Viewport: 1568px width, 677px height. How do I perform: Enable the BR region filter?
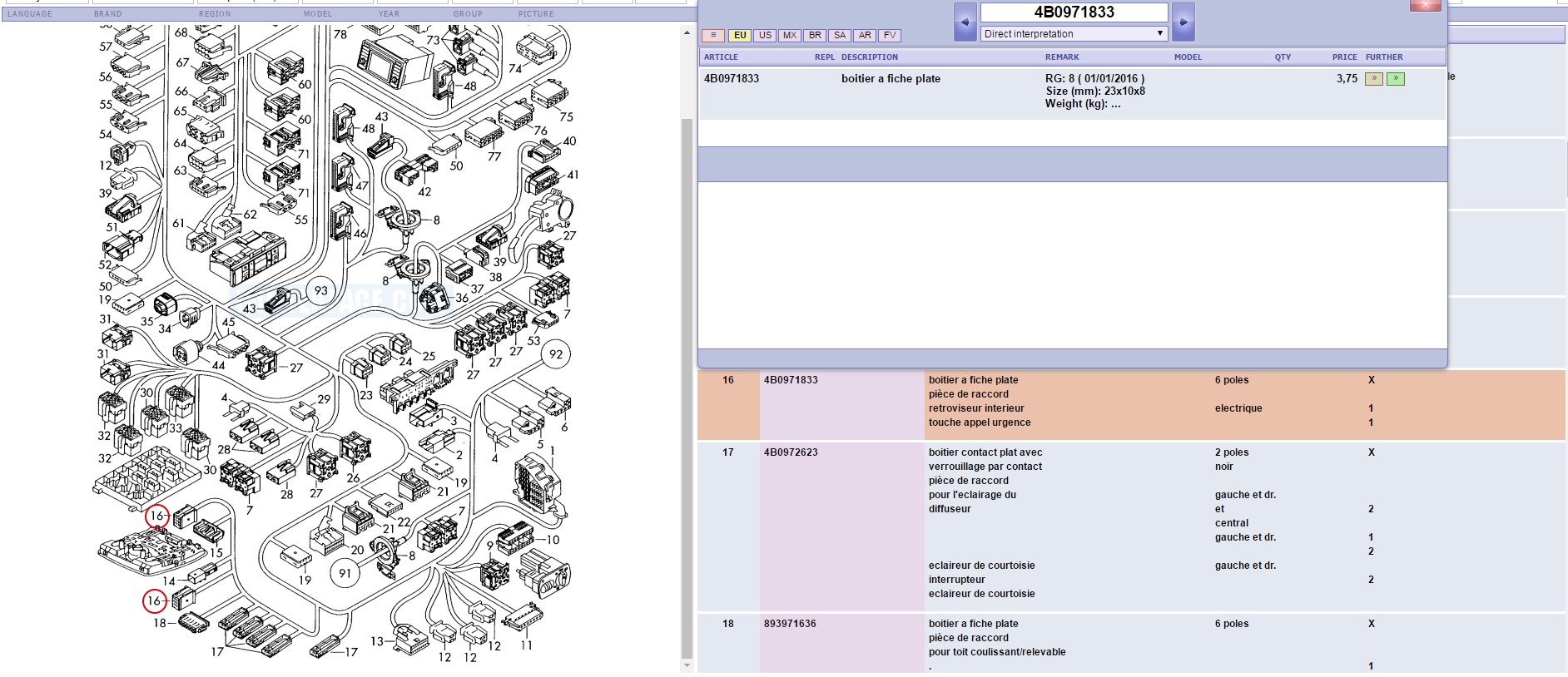click(815, 36)
